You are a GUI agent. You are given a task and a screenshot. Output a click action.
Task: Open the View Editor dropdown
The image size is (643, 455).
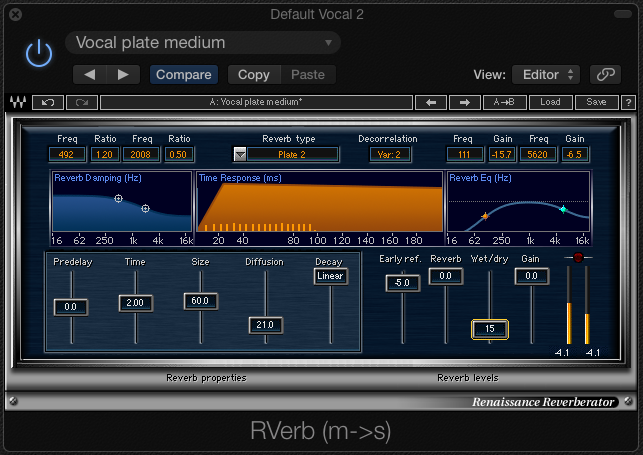(546, 75)
